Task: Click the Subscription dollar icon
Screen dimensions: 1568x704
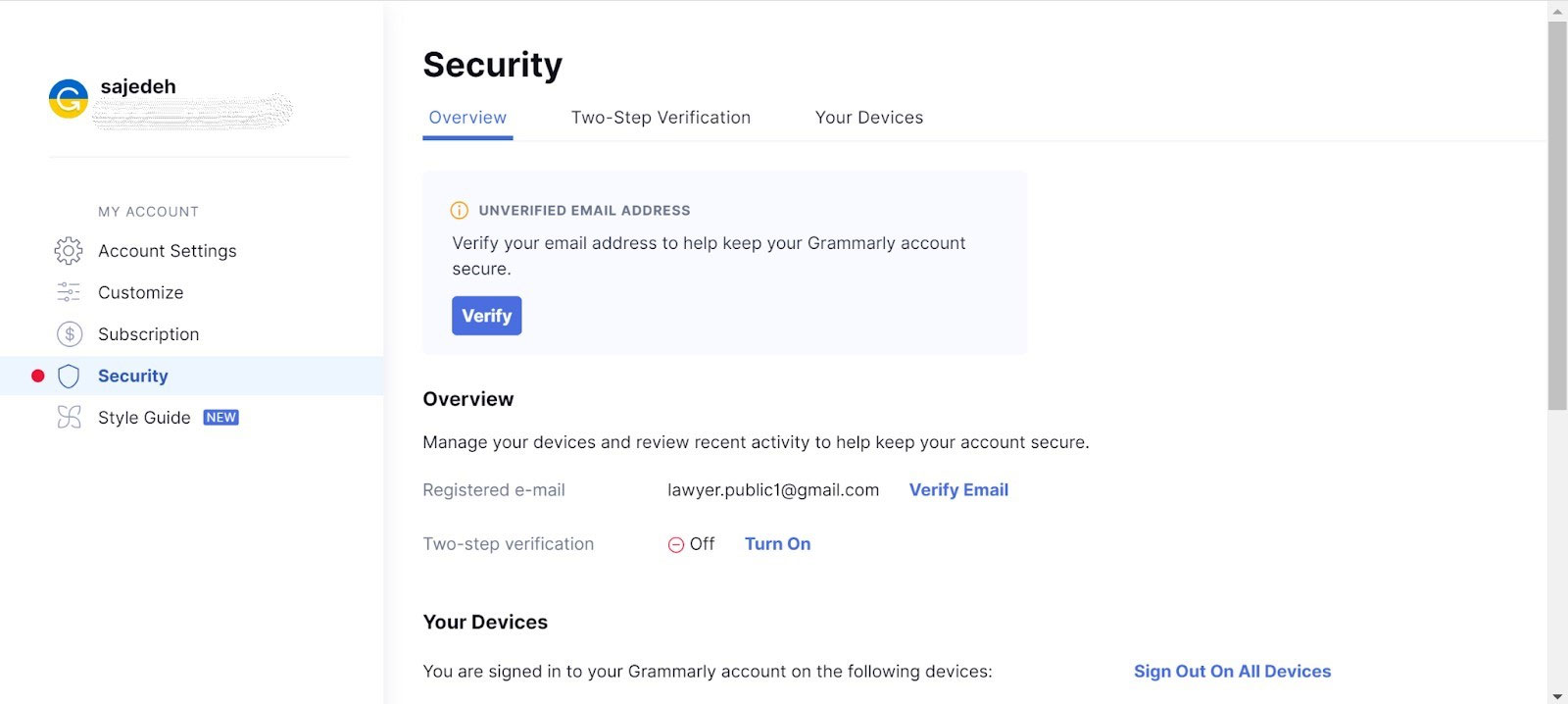Action: pyautogui.click(x=70, y=334)
